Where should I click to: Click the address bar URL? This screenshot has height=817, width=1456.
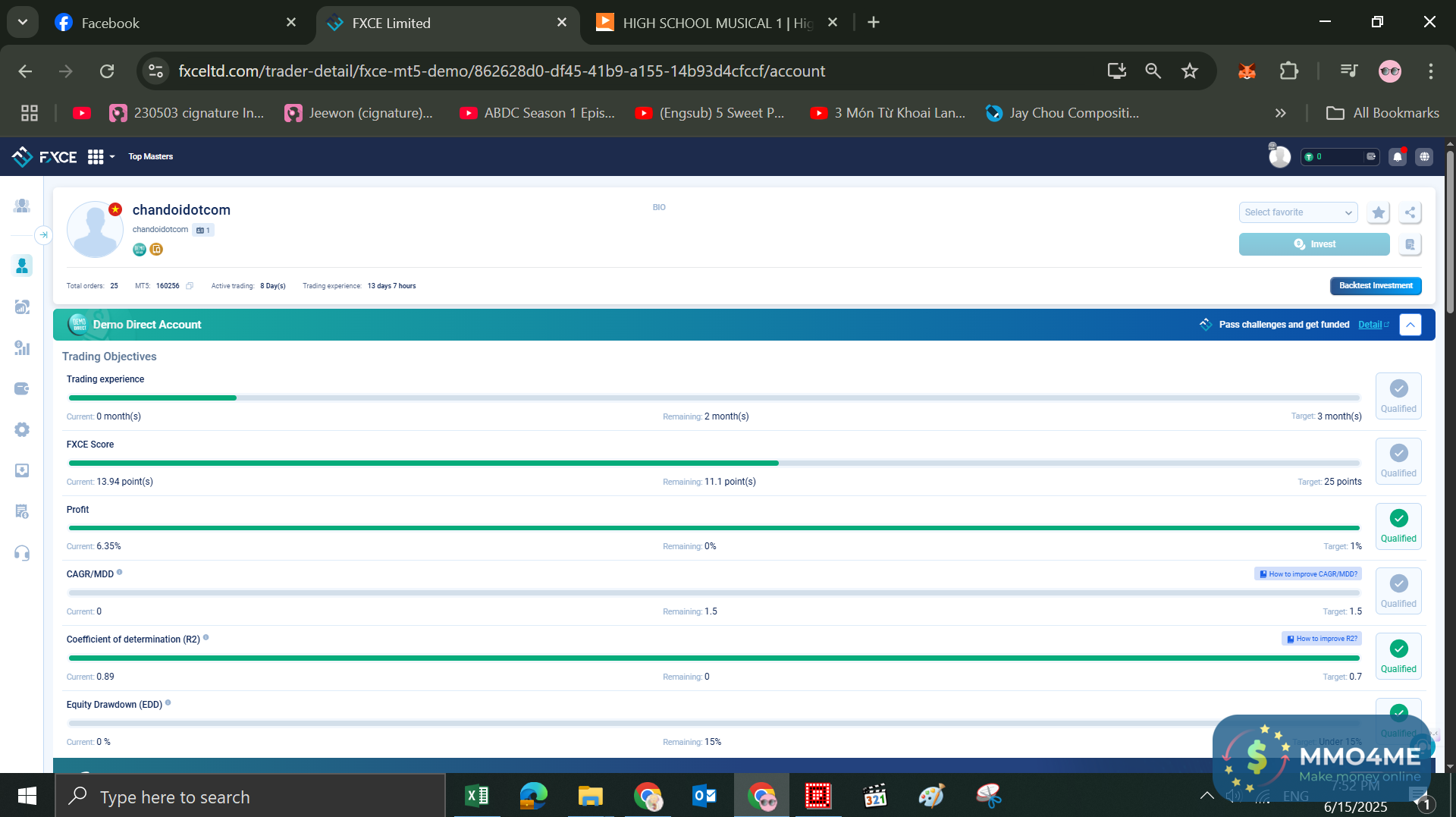(501, 71)
